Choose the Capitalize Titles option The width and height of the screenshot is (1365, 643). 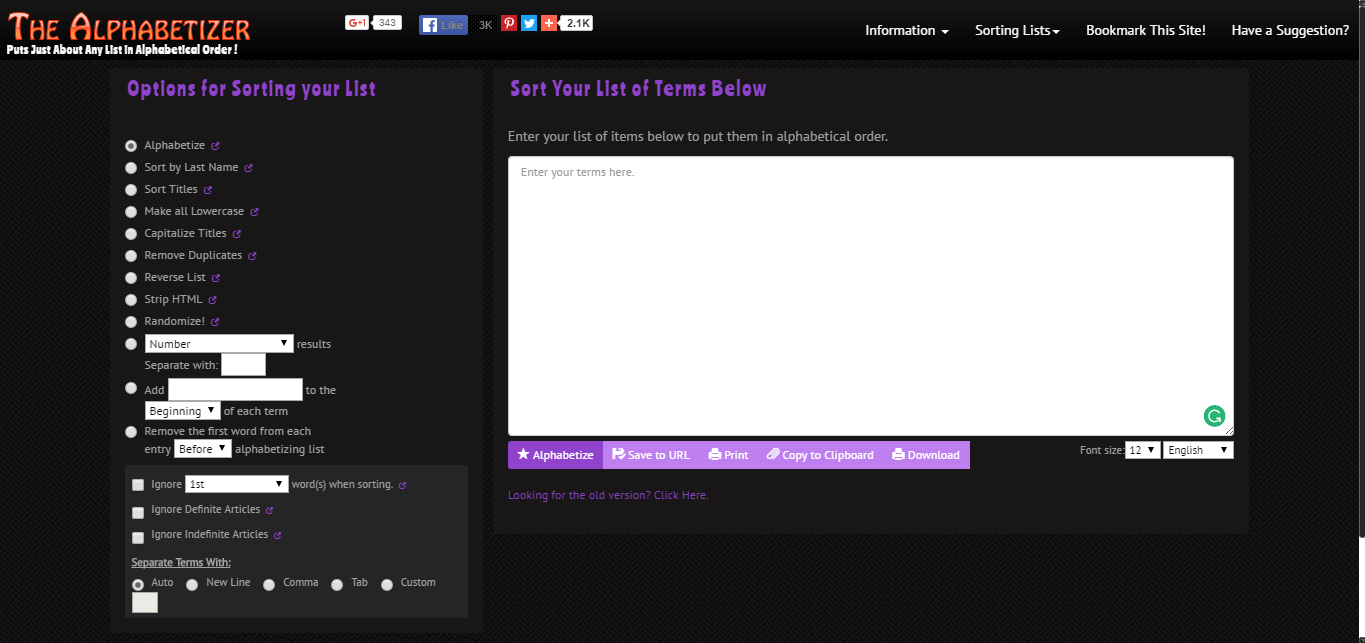coord(131,234)
